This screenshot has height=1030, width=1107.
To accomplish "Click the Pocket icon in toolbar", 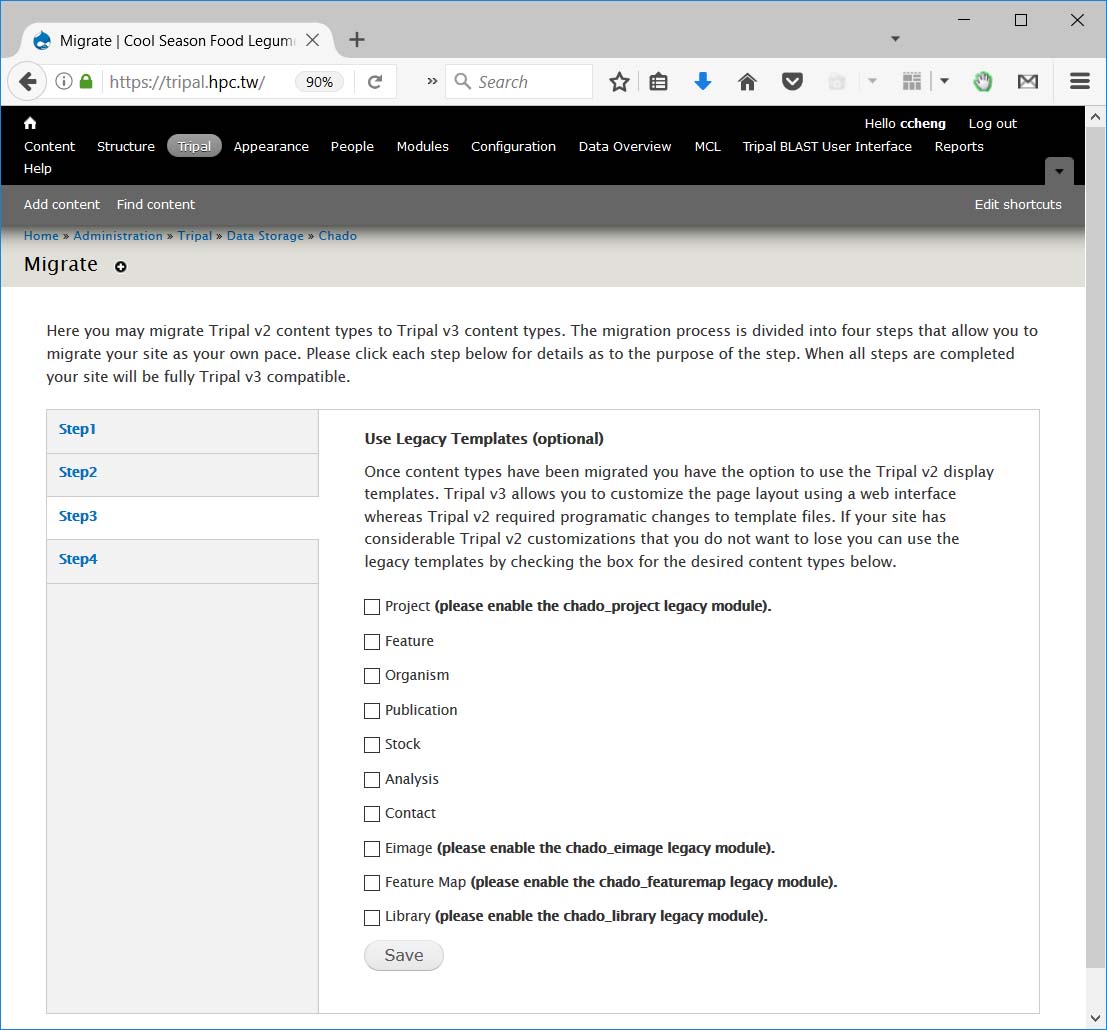I will 792,82.
